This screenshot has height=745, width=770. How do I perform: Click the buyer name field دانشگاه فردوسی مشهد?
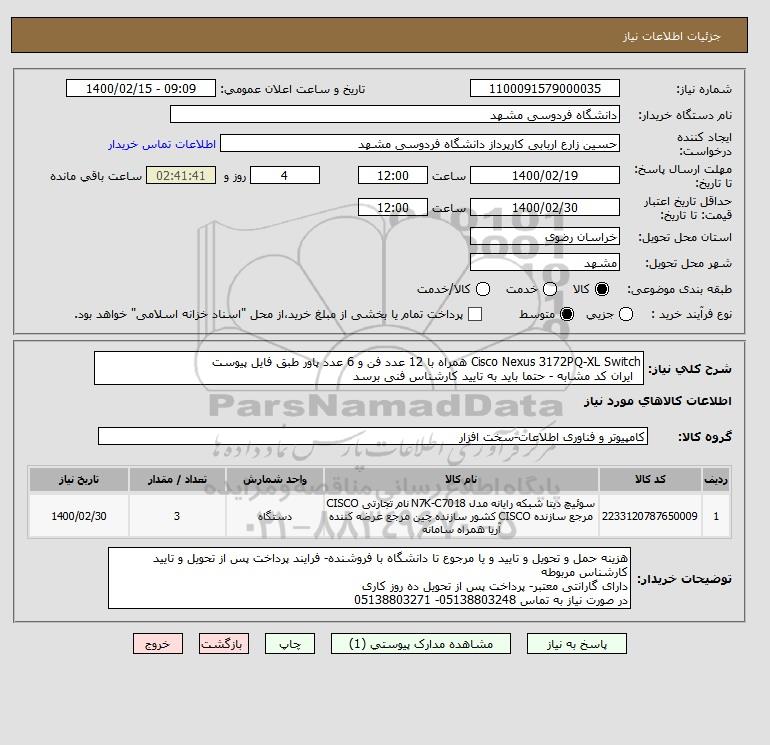[x=395, y=114]
